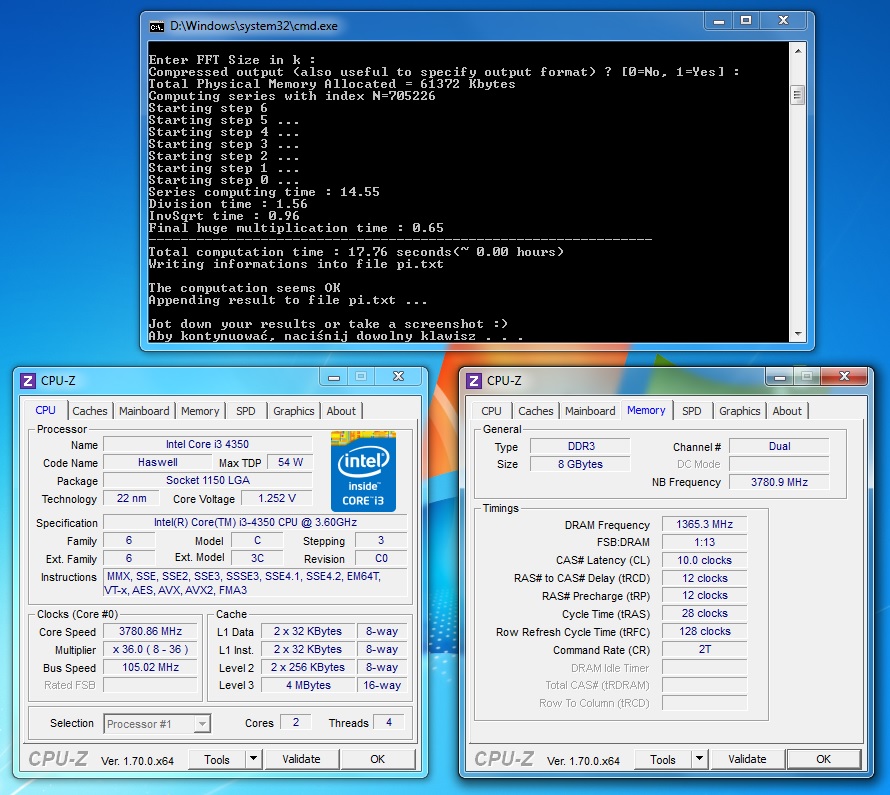This screenshot has width=890, height=795.
Task: Minimize the right CPU-Z window
Action: click(x=780, y=377)
